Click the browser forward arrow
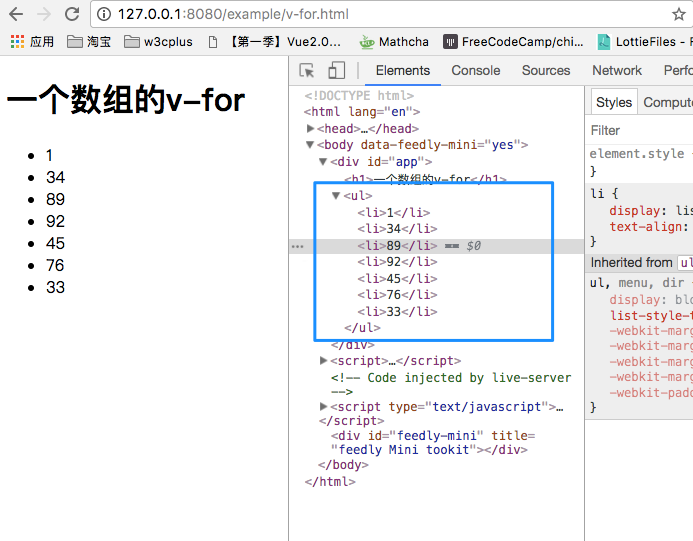The height and width of the screenshot is (541, 693). 44,14
